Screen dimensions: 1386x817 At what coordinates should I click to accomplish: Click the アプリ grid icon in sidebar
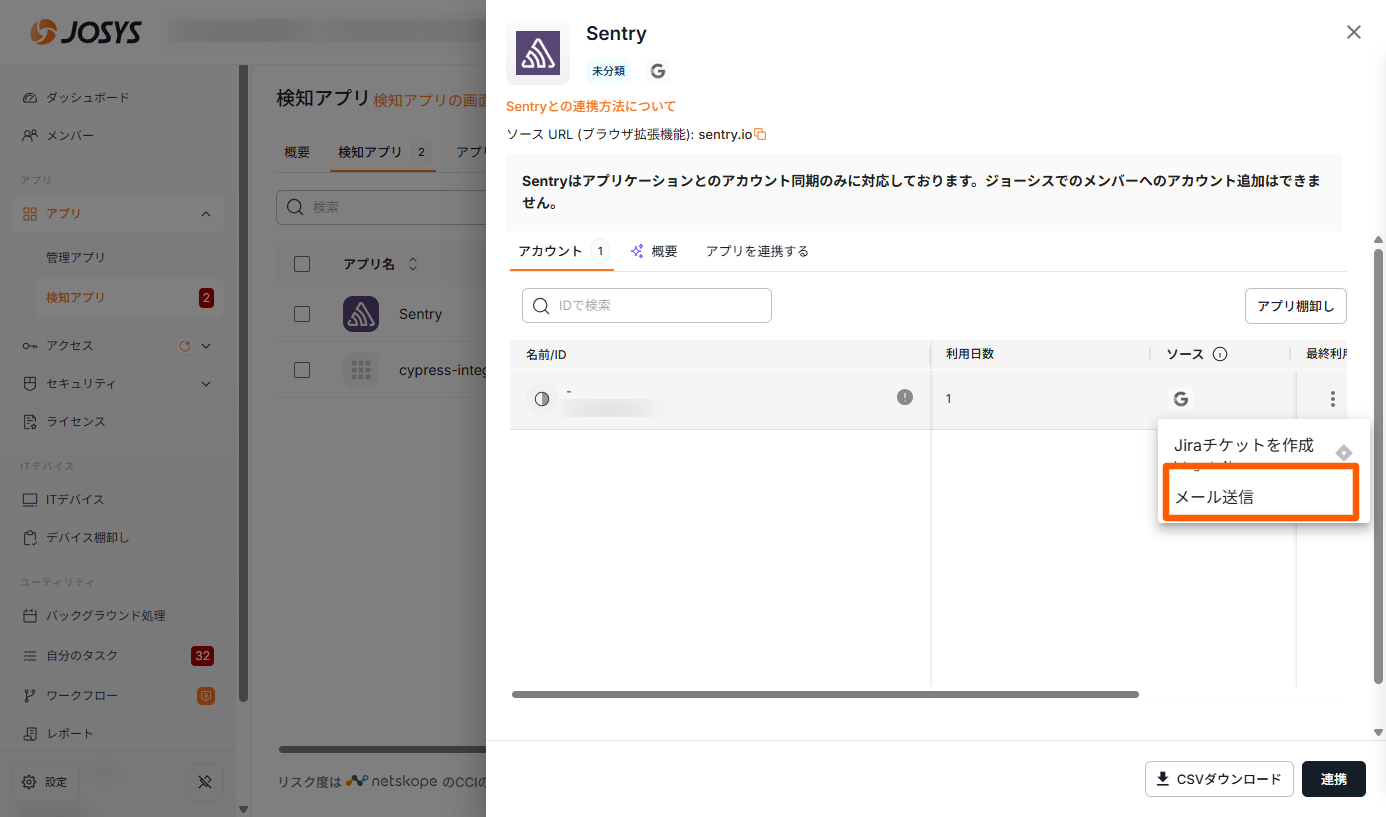click(x=29, y=214)
